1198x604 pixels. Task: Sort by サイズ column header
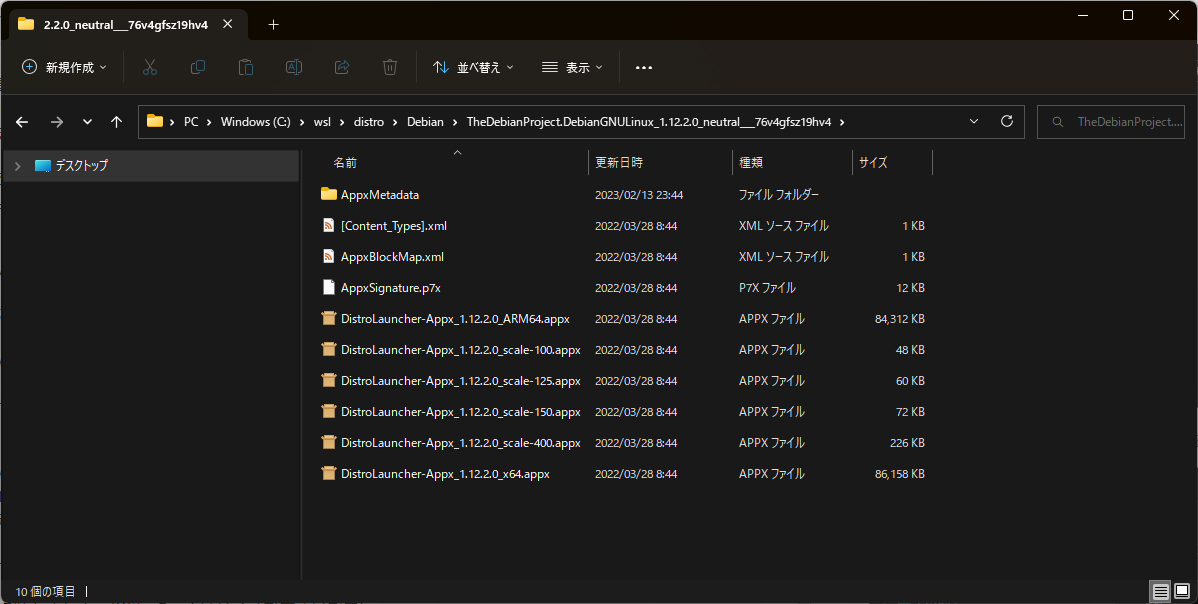pyautogui.click(x=873, y=163)
